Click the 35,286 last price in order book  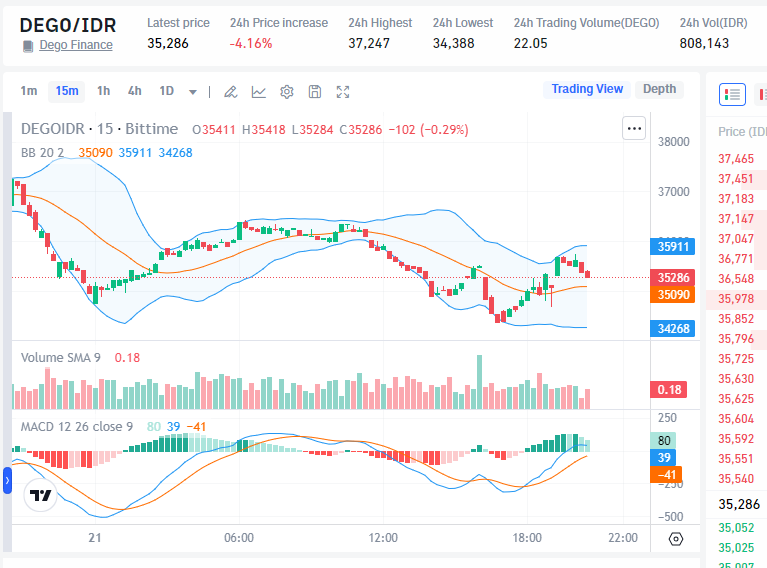739,504
